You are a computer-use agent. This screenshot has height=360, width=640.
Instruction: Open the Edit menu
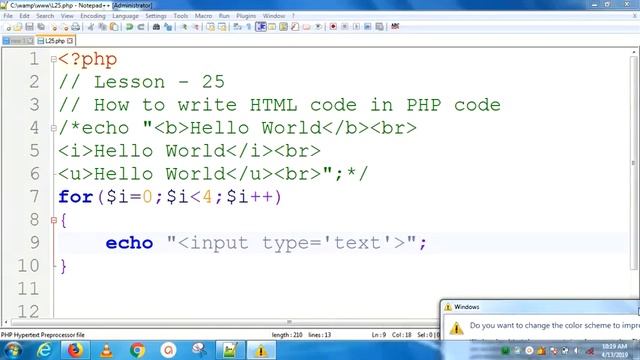pyautogui.click(x=24, y=16)
